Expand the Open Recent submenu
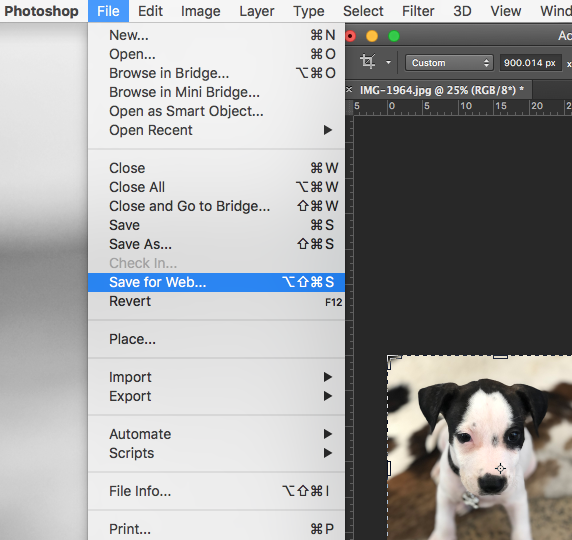 [216, 130]
